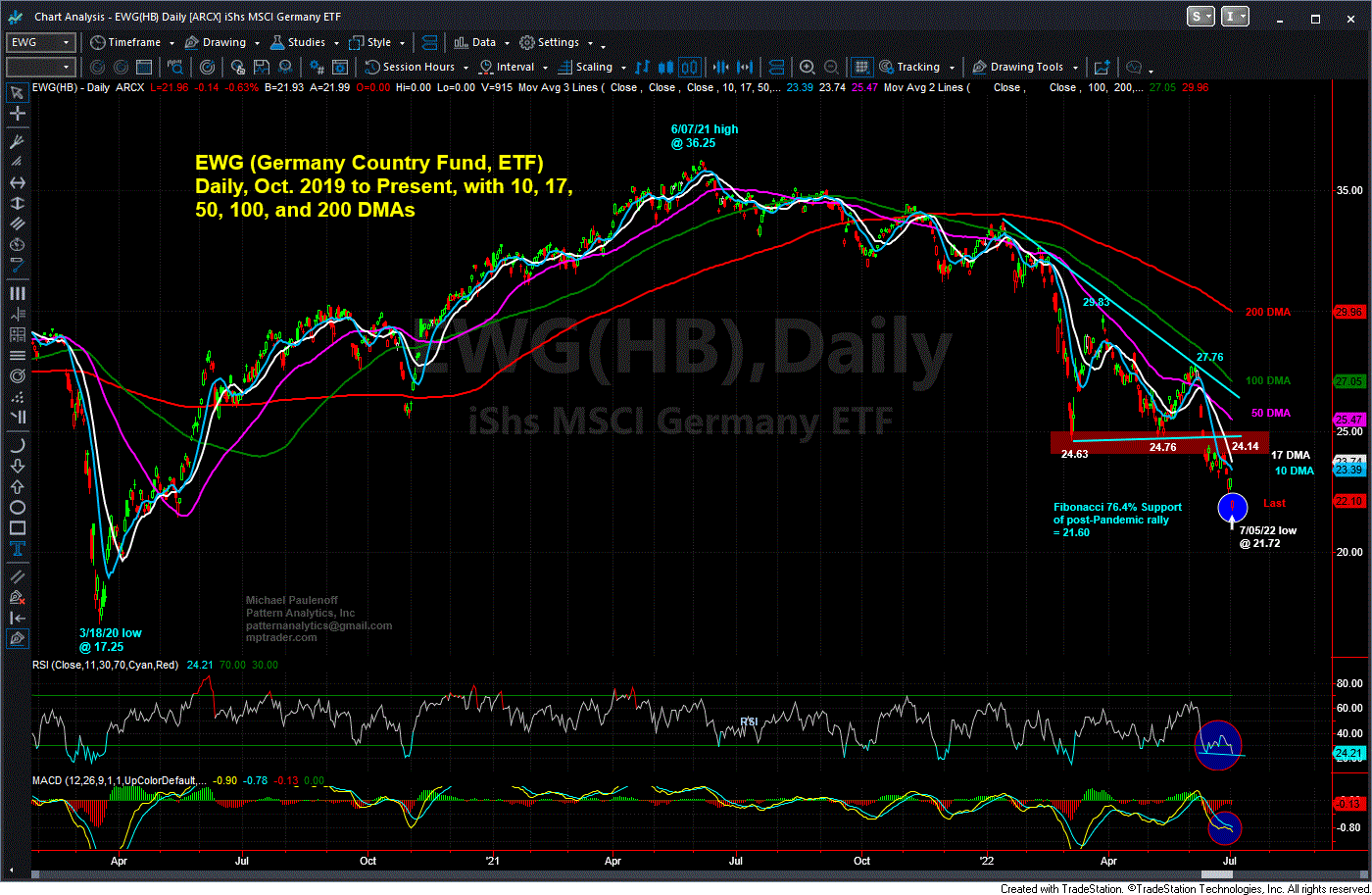Click the chat bubble toolbar icon
This screenshot has height=895, width=1372.
(x=1134, y=67)
